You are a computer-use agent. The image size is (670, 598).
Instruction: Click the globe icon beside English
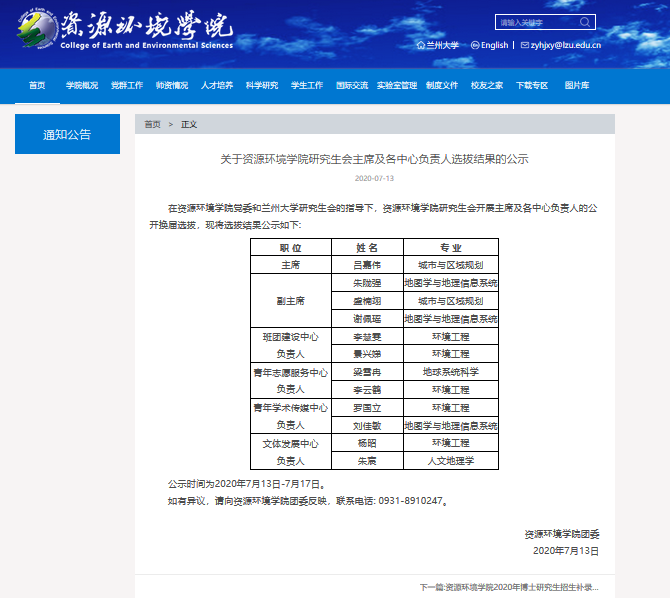[x=475, y=45]
